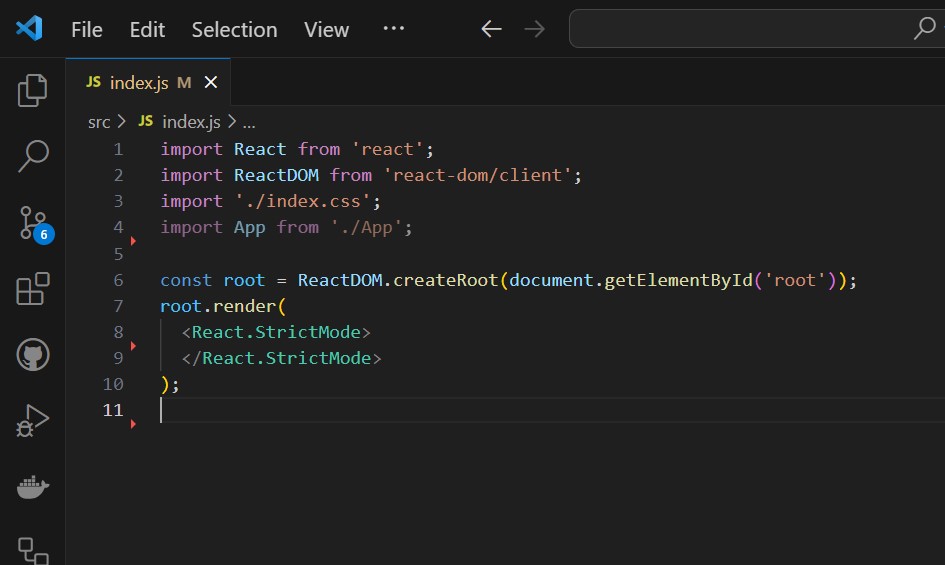
Task: Open the File menu
Action: click(87, 30)
